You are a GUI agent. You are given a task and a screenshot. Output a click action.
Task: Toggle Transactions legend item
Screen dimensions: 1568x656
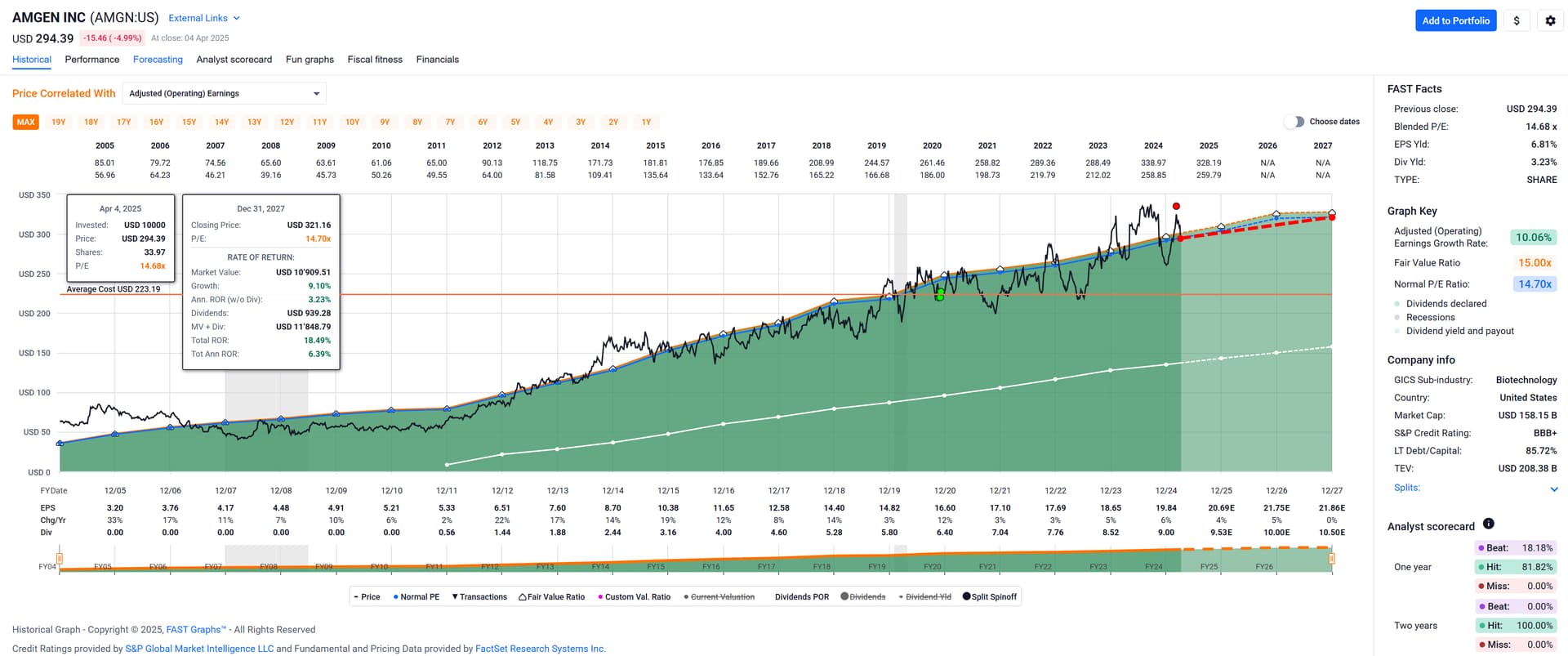pyautogui.click(x=479, y=597)
